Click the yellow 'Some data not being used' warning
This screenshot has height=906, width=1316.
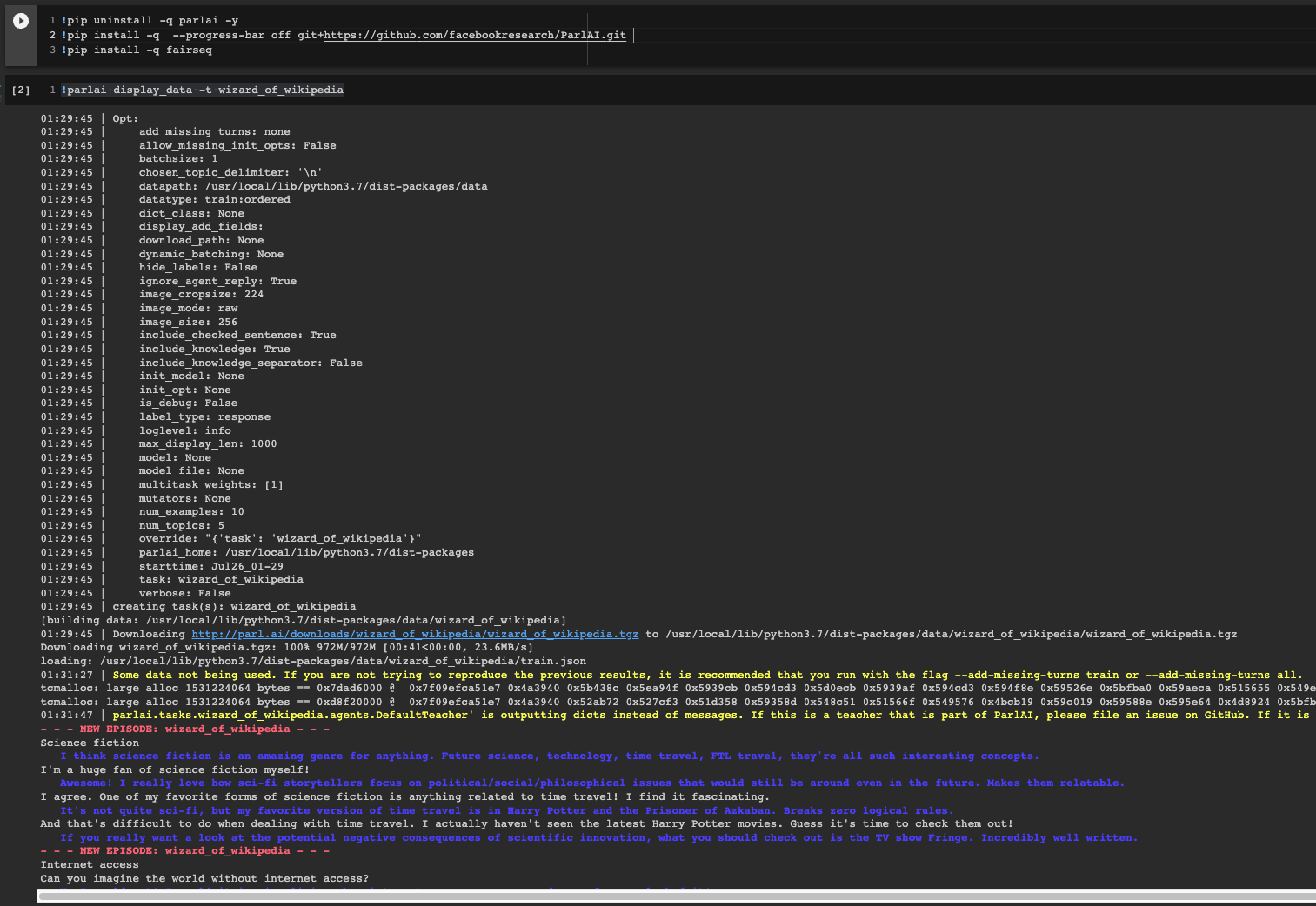pyautogui.click(x=707, y=675)
